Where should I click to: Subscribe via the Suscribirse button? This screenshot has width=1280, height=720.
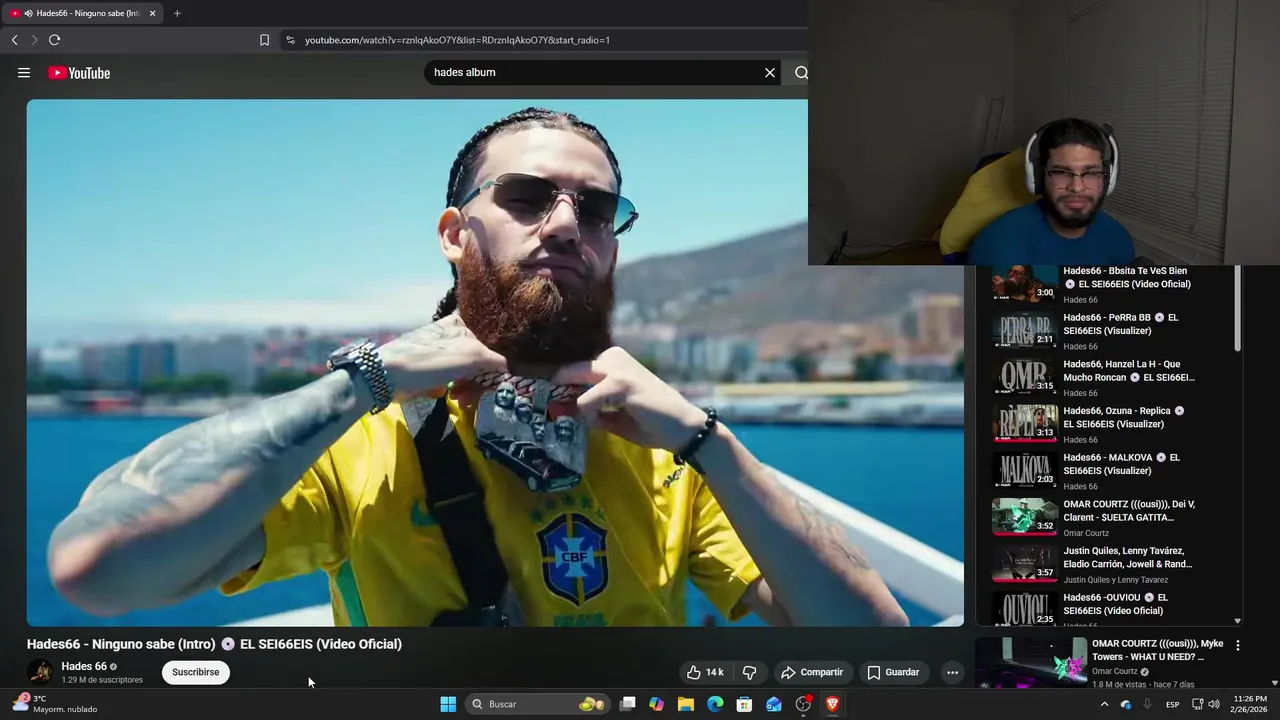click(196, 672)
